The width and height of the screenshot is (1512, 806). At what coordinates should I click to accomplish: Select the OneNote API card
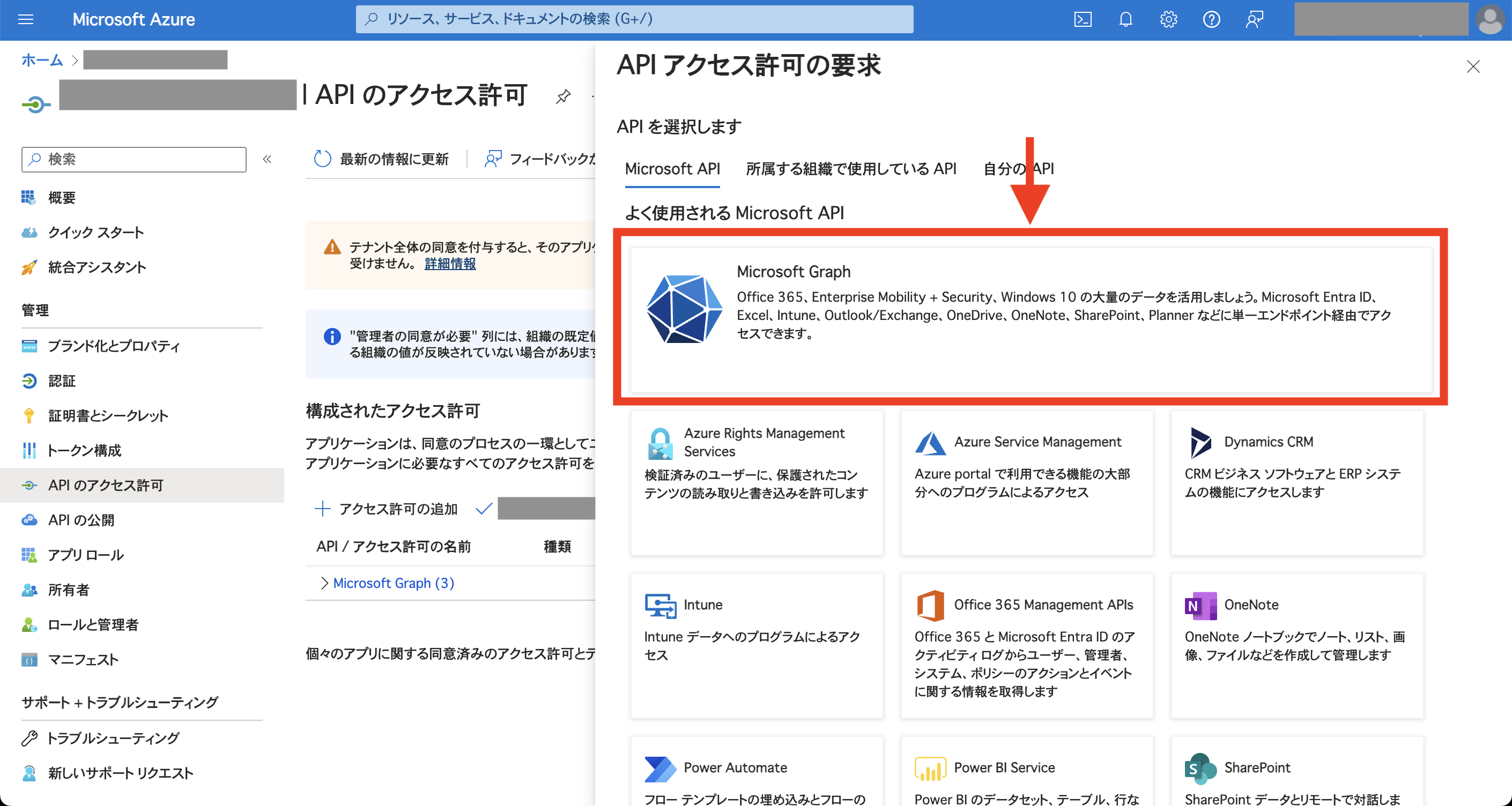coord(1297,645)
